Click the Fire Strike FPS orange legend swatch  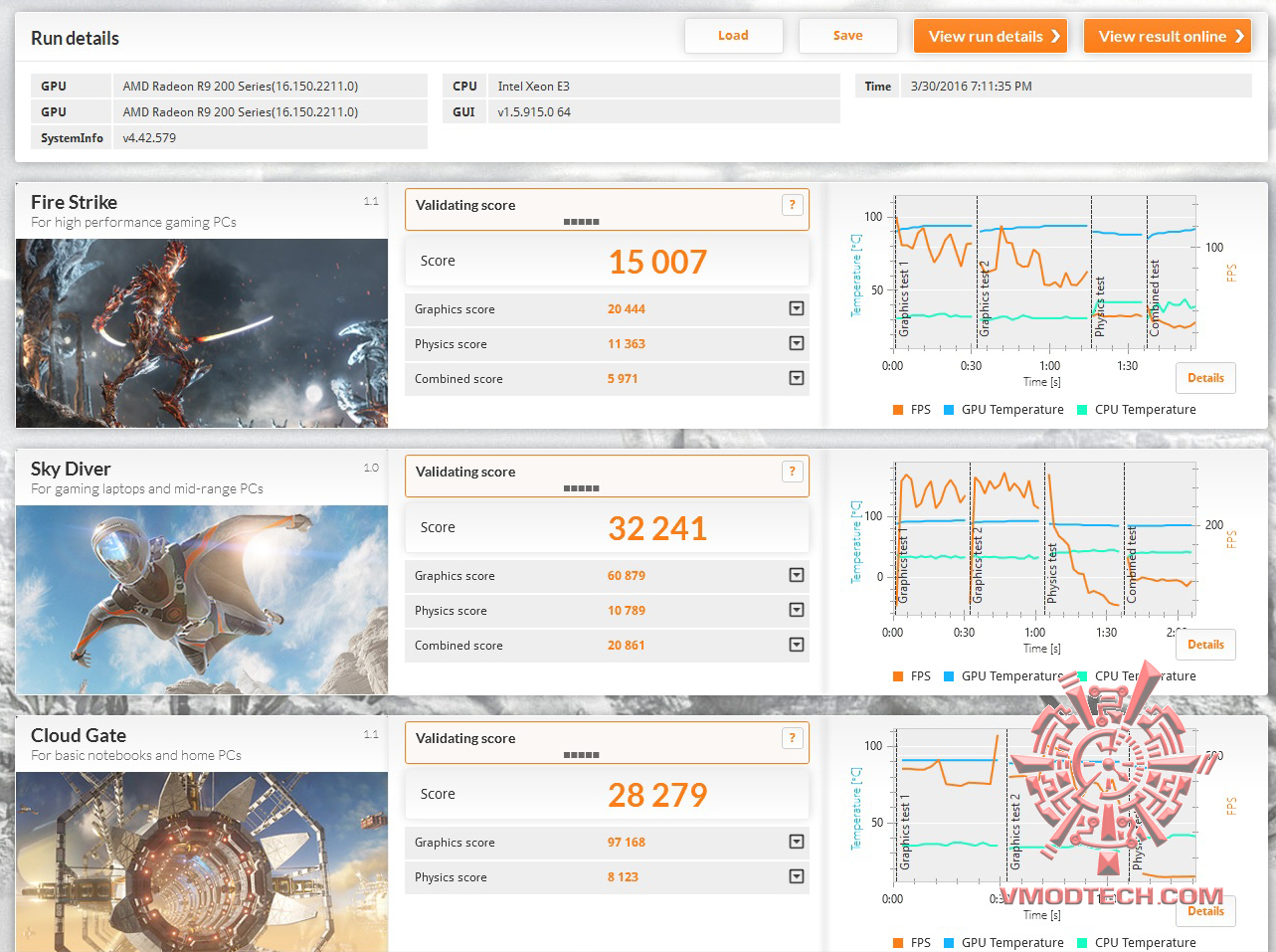click(898, 410)
